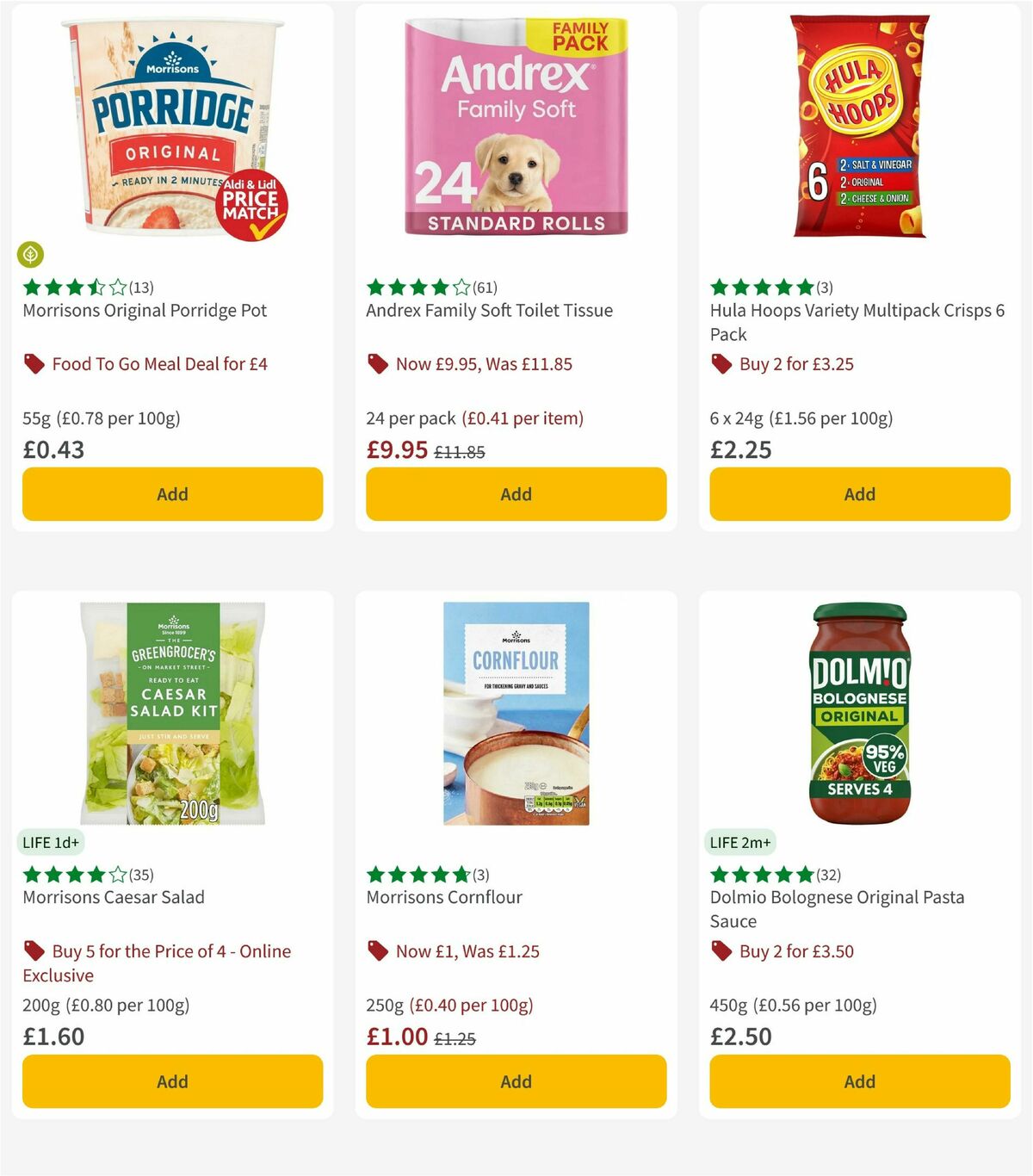Add Dolmio Bolognese Original Pasta Sauce

point(859,1081)
